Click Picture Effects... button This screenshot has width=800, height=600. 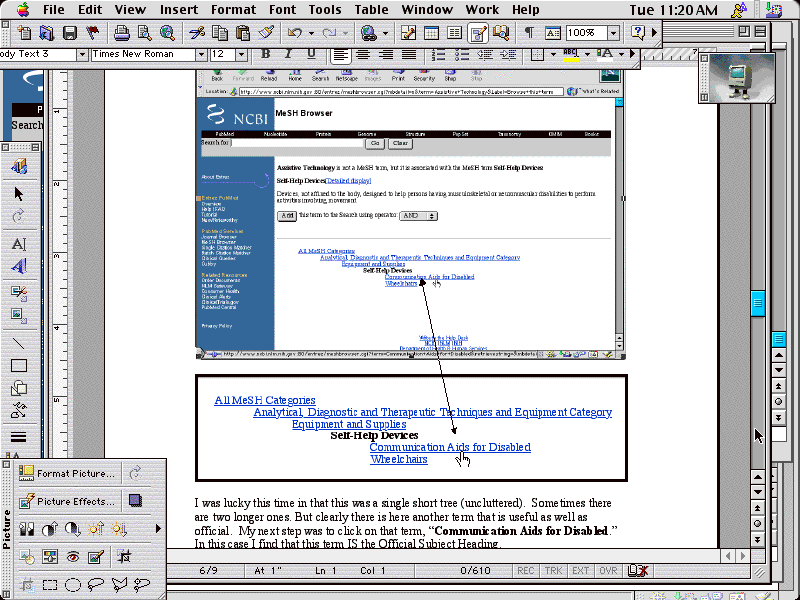click(68, 502)
